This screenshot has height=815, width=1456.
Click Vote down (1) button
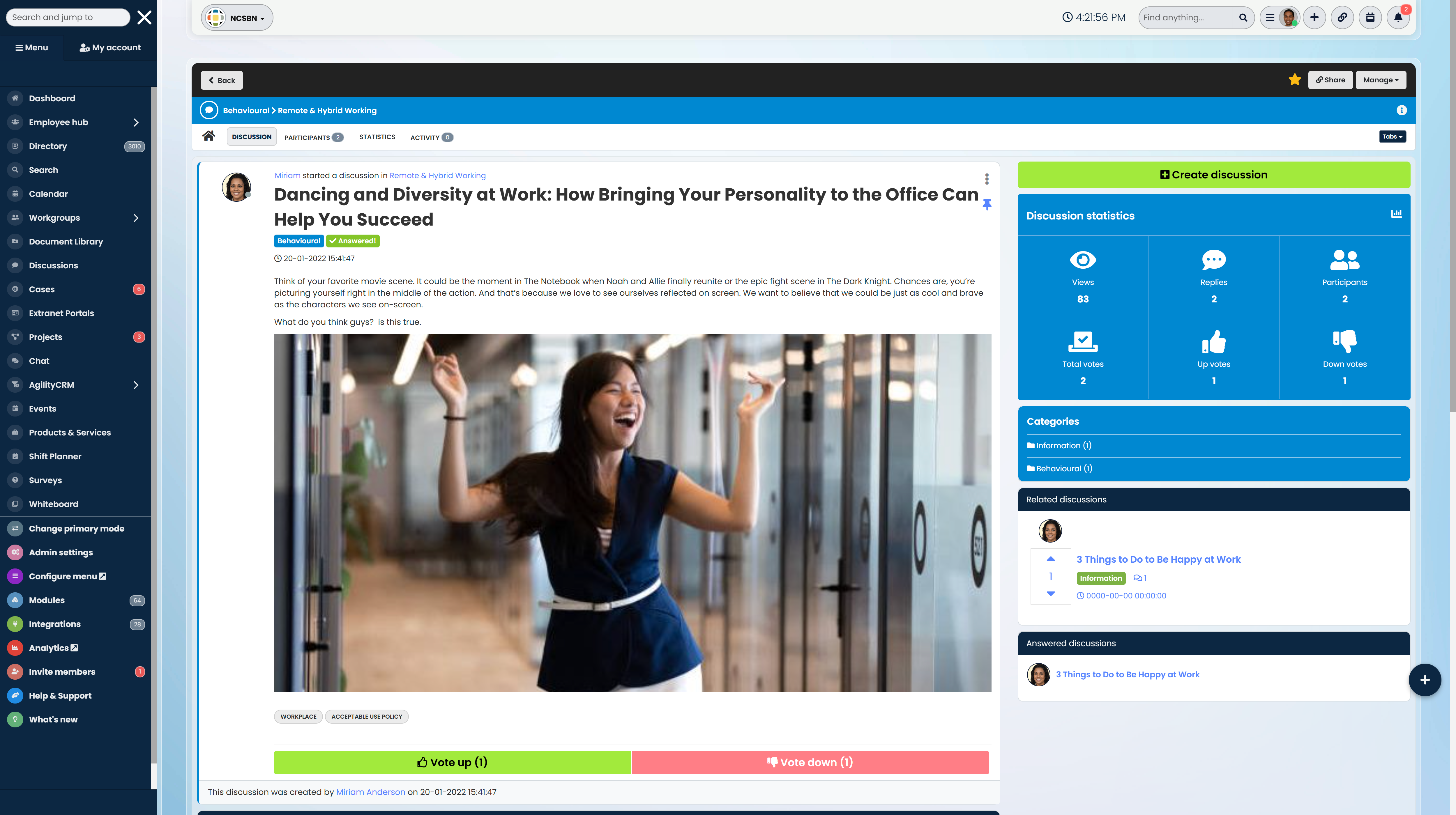pos(810,762)
